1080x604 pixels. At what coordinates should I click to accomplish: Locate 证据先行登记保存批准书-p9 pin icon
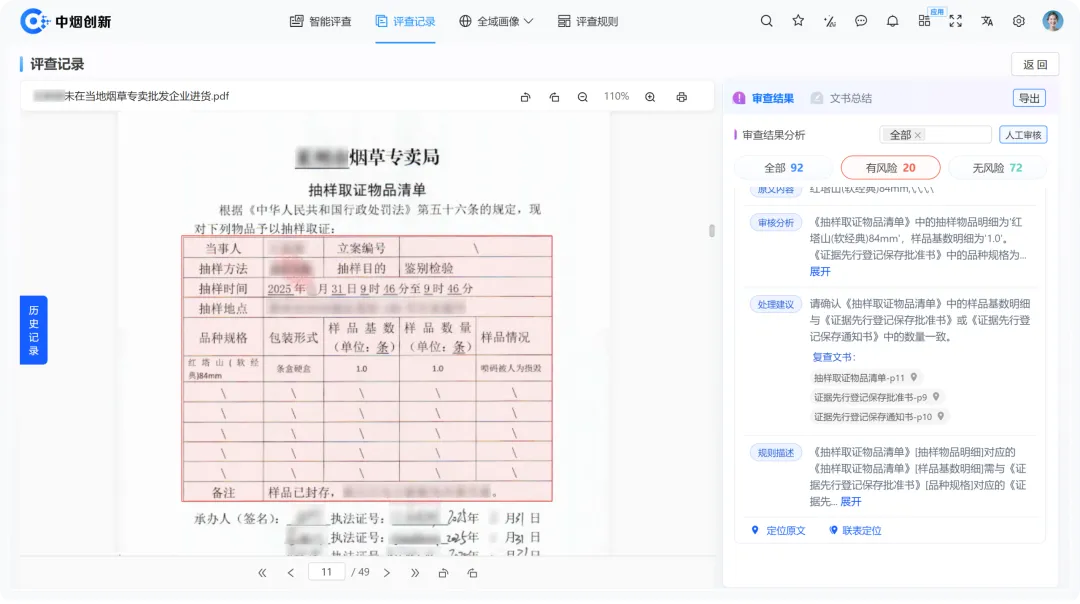click(x=936, y=397)
